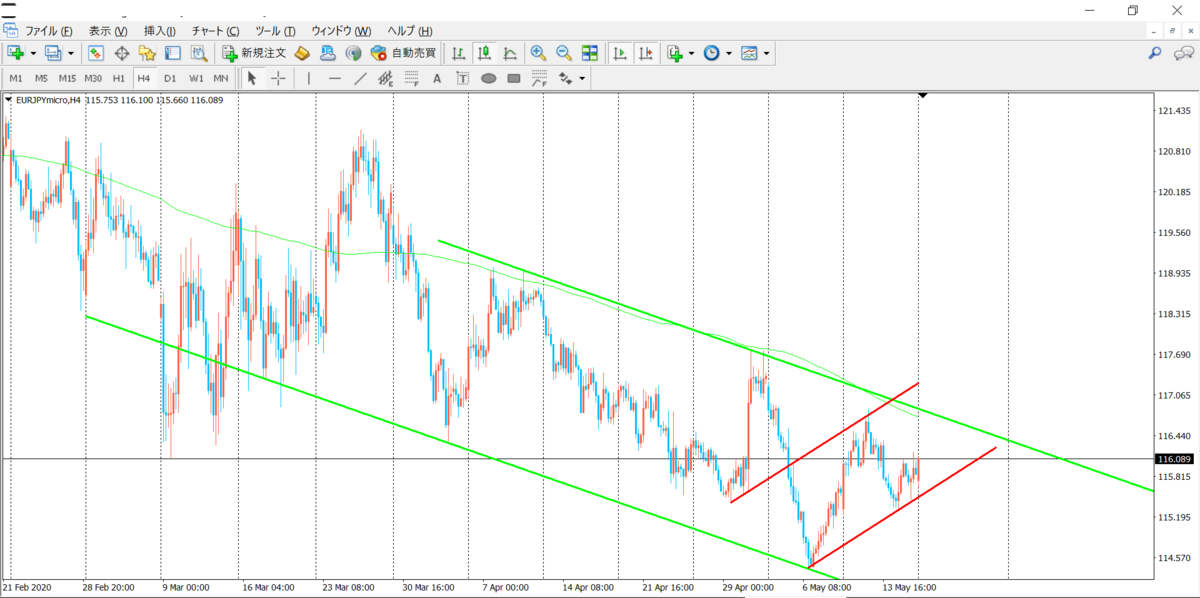Open the Navigator panel
The width and height of the screenshot is (1200, 598).
click(147, 53)
